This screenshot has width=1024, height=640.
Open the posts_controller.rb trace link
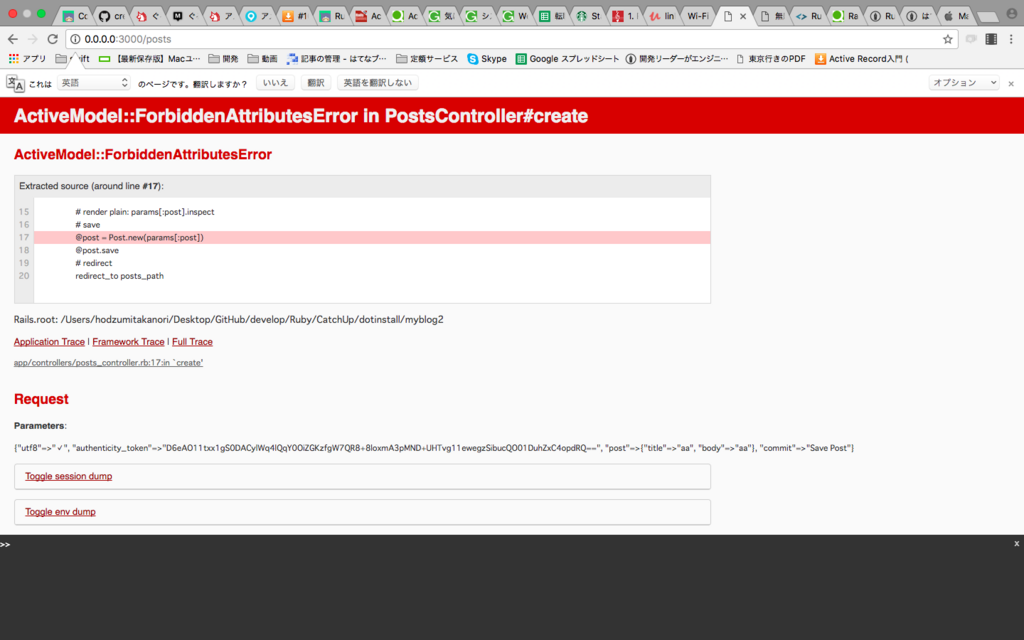coord(107,362)
